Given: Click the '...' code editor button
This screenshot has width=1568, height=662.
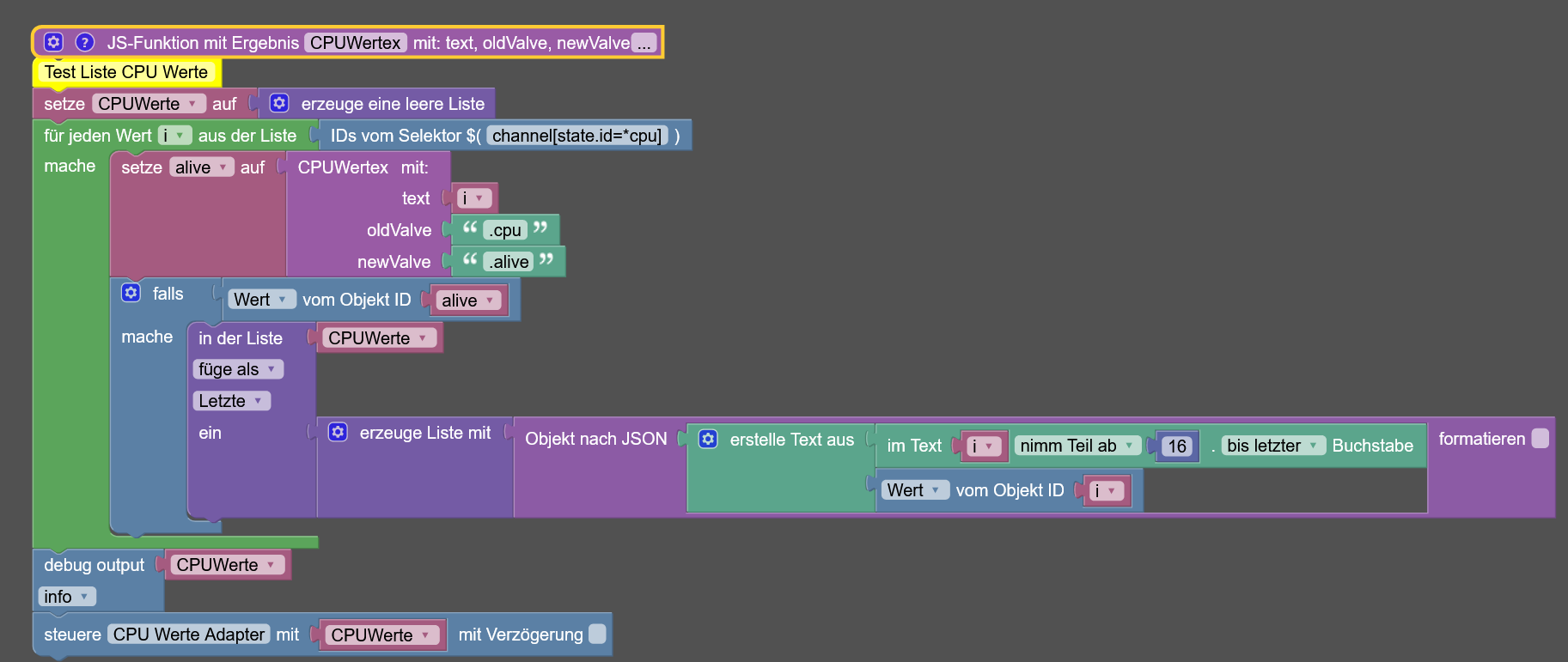Looking at the screenshot, I should tap(644, 43).
